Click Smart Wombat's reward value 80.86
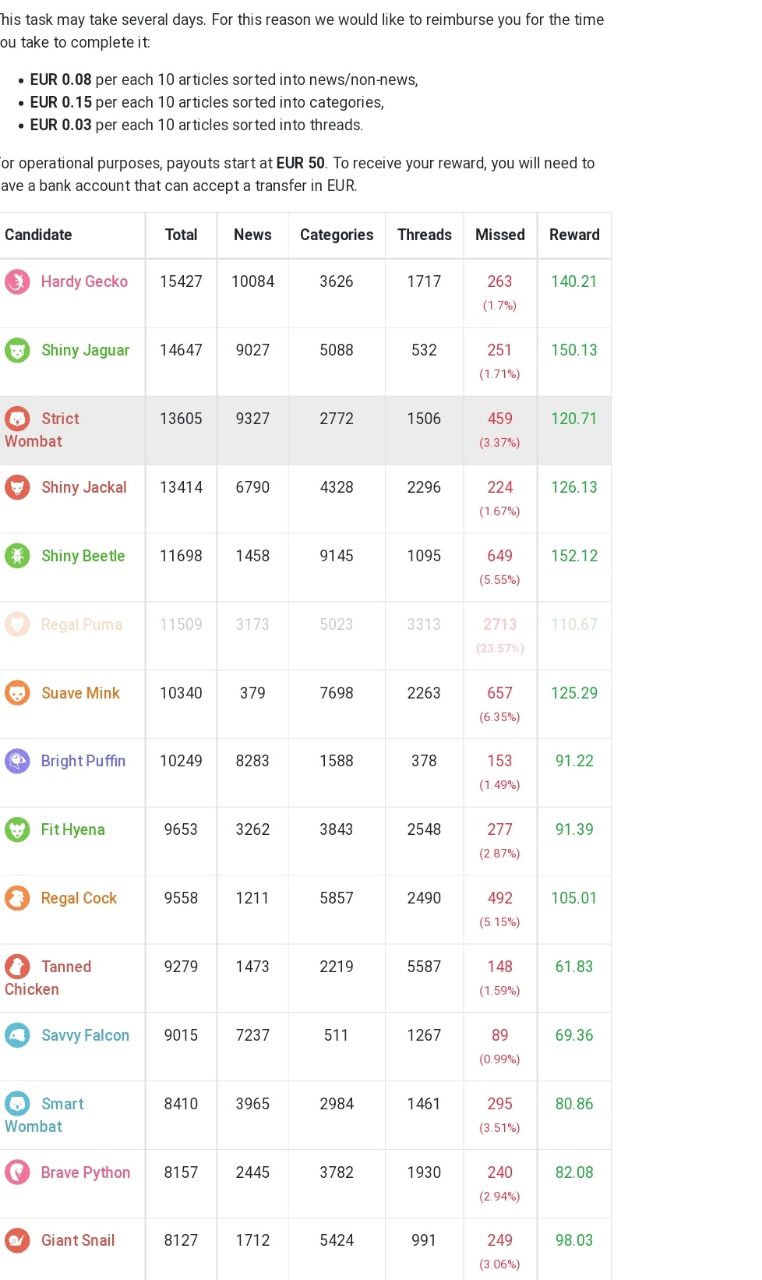Viewport: 762px width, 1280px height. click(574, 1104)
